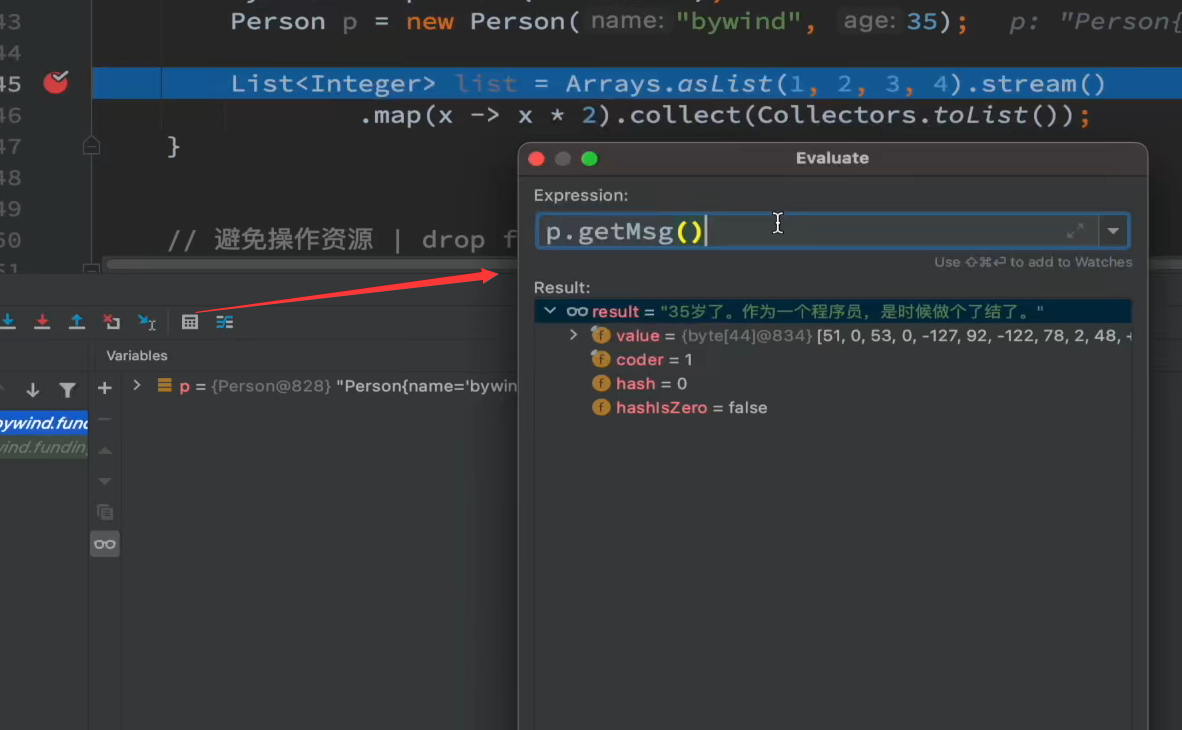The width and height of the screenshot is (1182, 730).
Task: Click the editor horizontal scrollbar
Action: 312,264
